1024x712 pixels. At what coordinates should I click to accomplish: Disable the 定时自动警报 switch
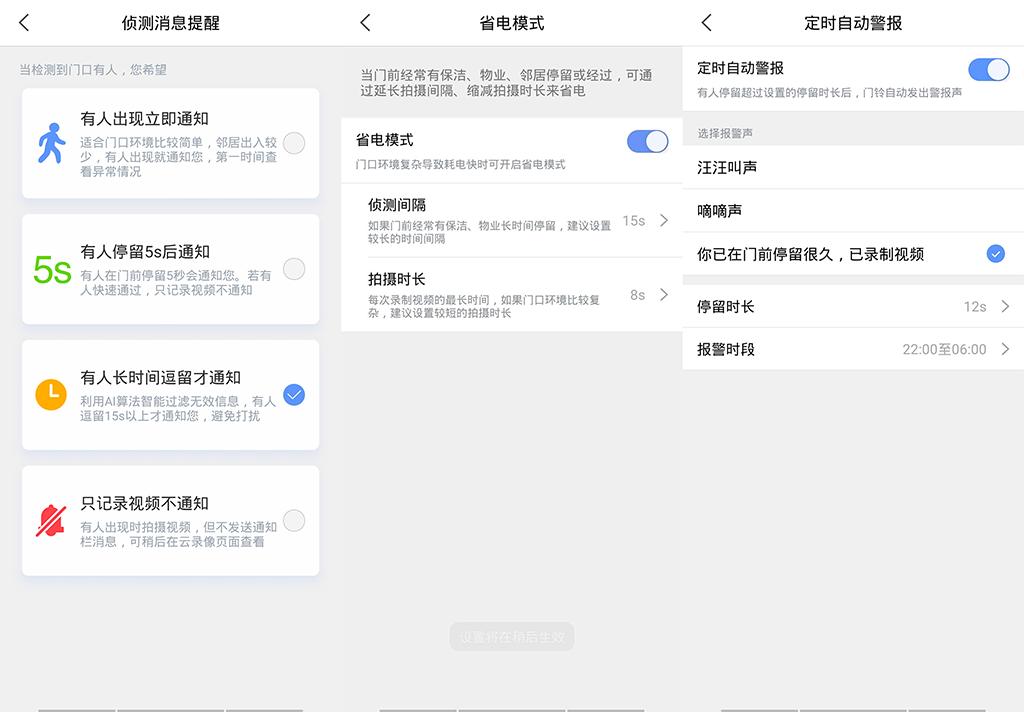[x=989, y=70]
